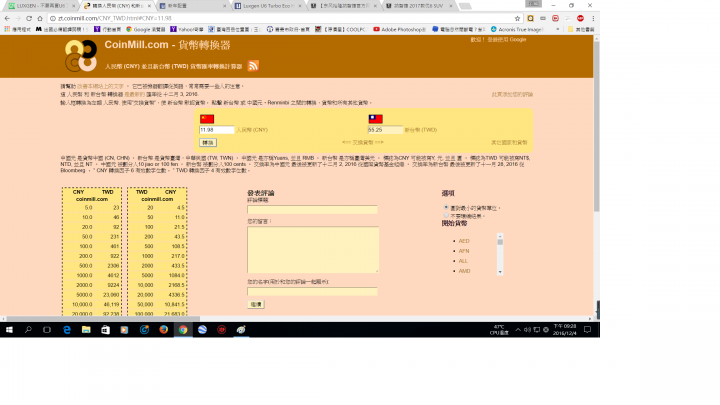The height and width of the screenshot is (405, 720).
Task: Open the Yahoo bookmark in bookmarks bar
Action: pyautogui.click(x=187, y=29)
